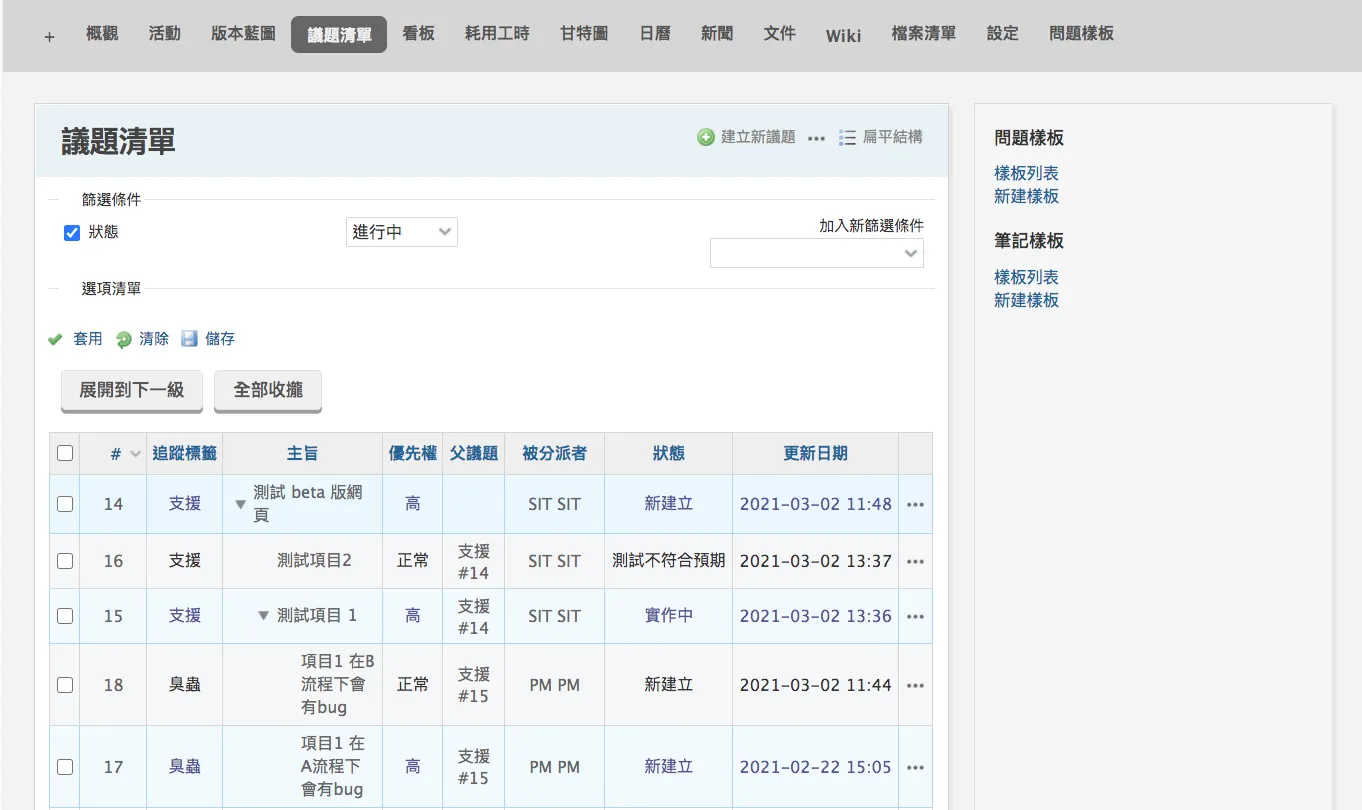This screenshot has width=1362, height=810.
Task: Collapse the 測試 beta 版網頁 issue tree
Action: coord(240,505)
